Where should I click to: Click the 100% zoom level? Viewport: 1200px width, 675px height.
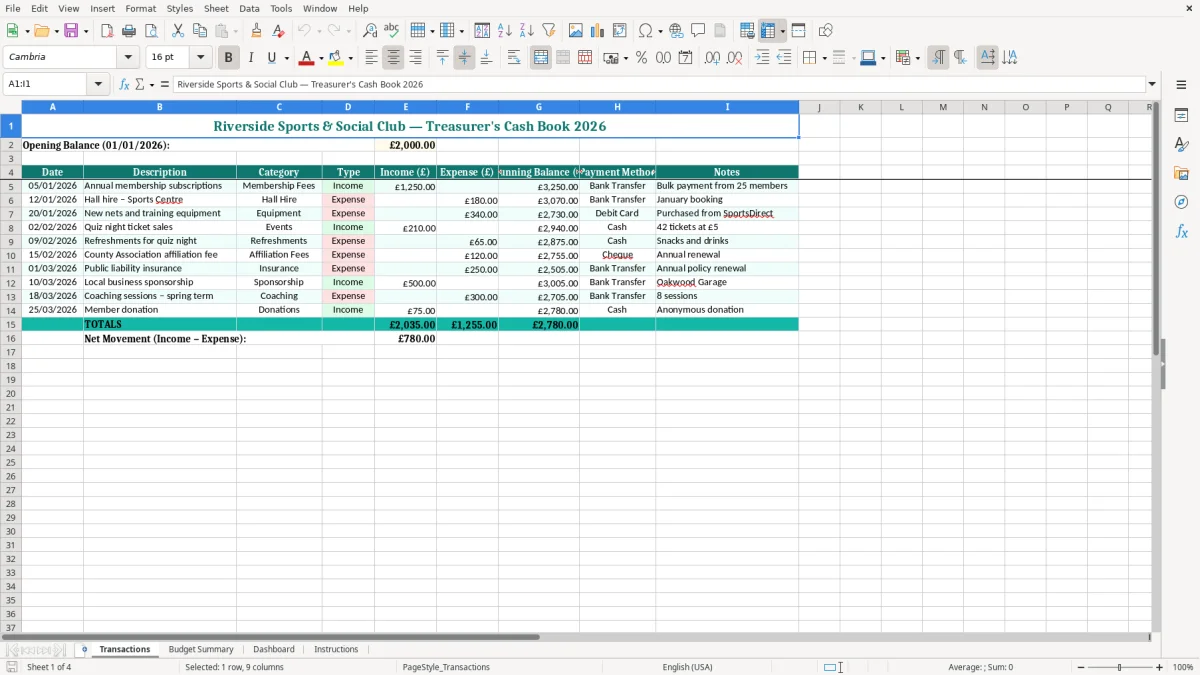click(x=1183, y=667)
